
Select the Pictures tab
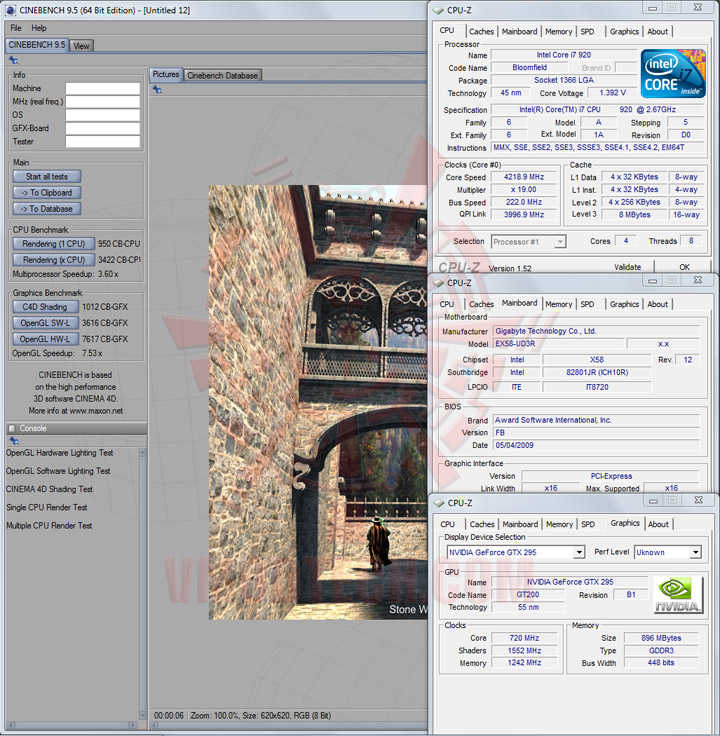click(166, 75)
